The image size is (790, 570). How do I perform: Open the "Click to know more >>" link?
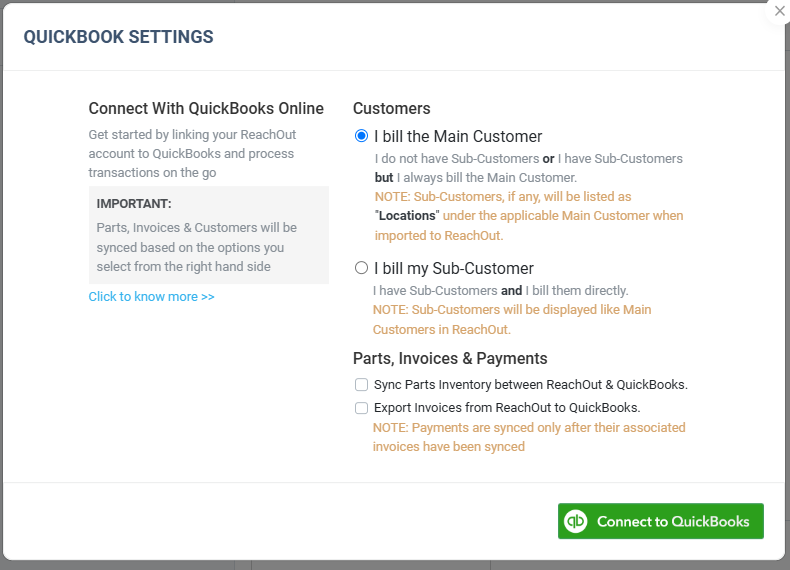point(152,296)
